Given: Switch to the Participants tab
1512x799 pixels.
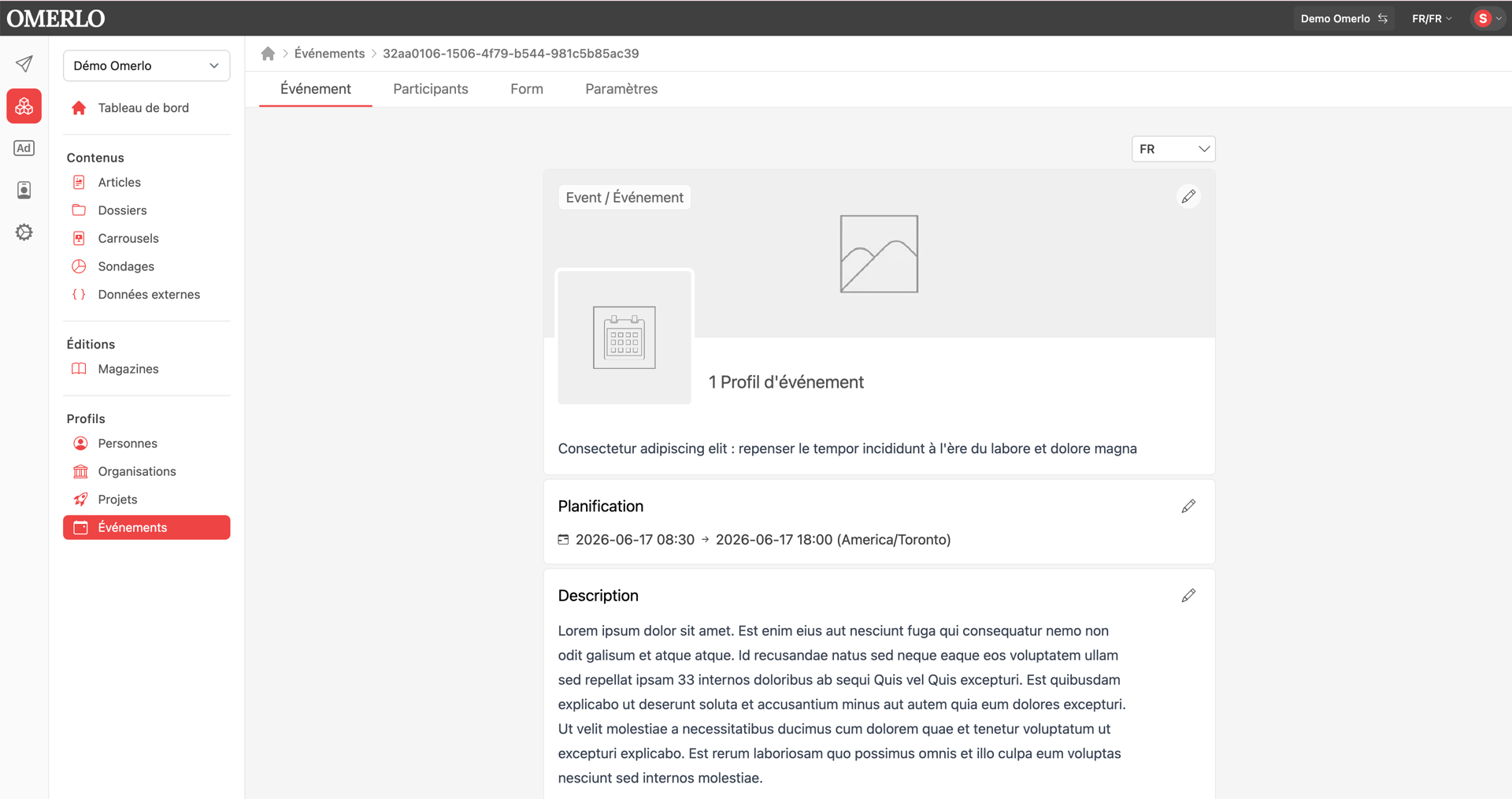Looking at the screenshot, I should click(x=431, y=89).
